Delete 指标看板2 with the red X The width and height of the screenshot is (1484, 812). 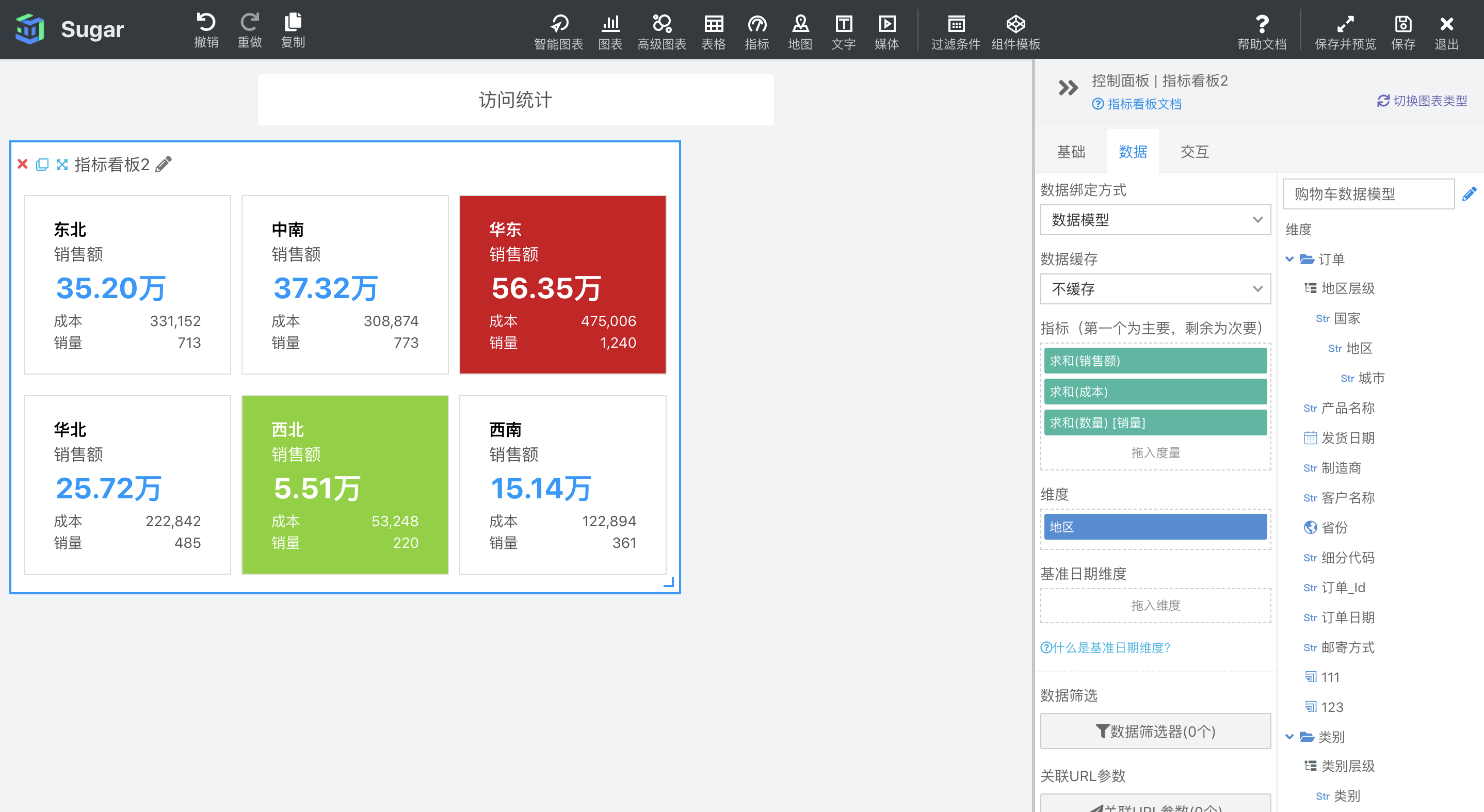coord(23,164)
